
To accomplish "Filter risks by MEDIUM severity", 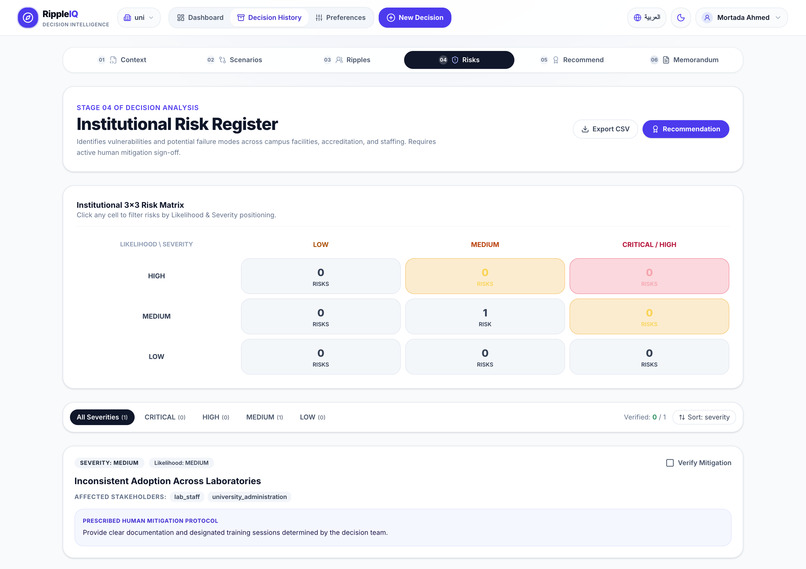I will coord(264,417).
